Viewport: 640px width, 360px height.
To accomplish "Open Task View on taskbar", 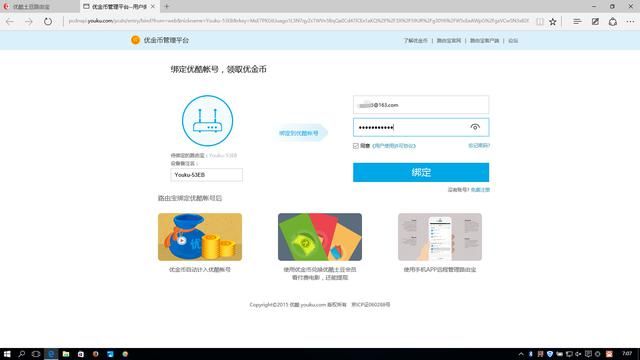I will (x=36, y=354).
